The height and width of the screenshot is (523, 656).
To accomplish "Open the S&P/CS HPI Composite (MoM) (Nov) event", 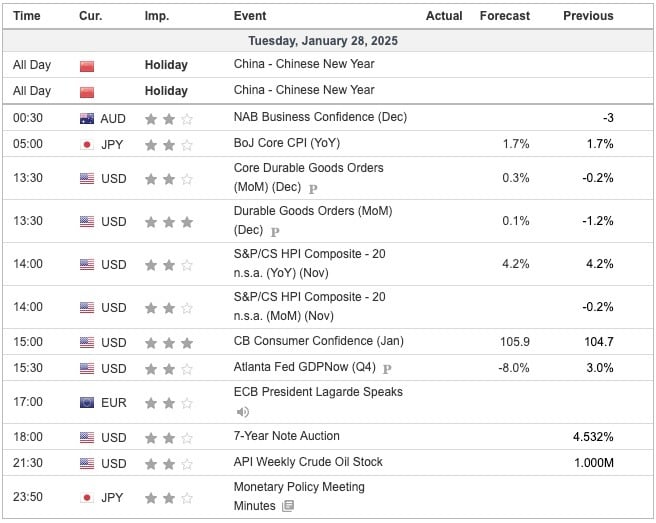I will click(x=310, y=307).
